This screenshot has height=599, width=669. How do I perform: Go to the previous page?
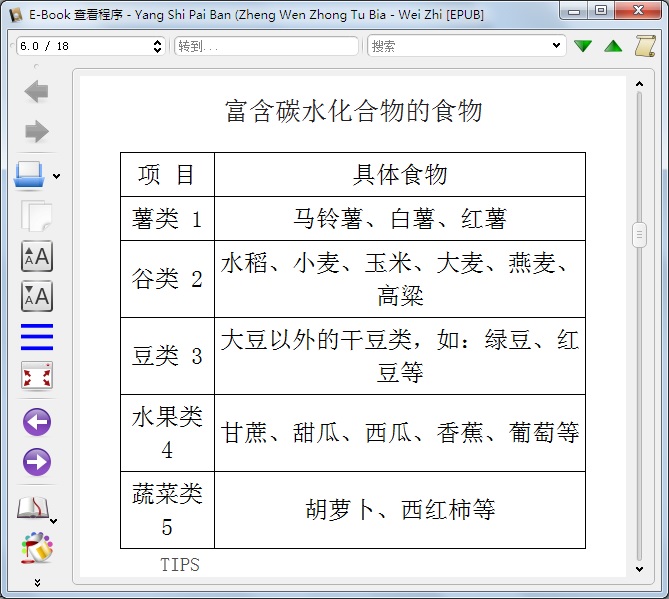click(37, 422)
